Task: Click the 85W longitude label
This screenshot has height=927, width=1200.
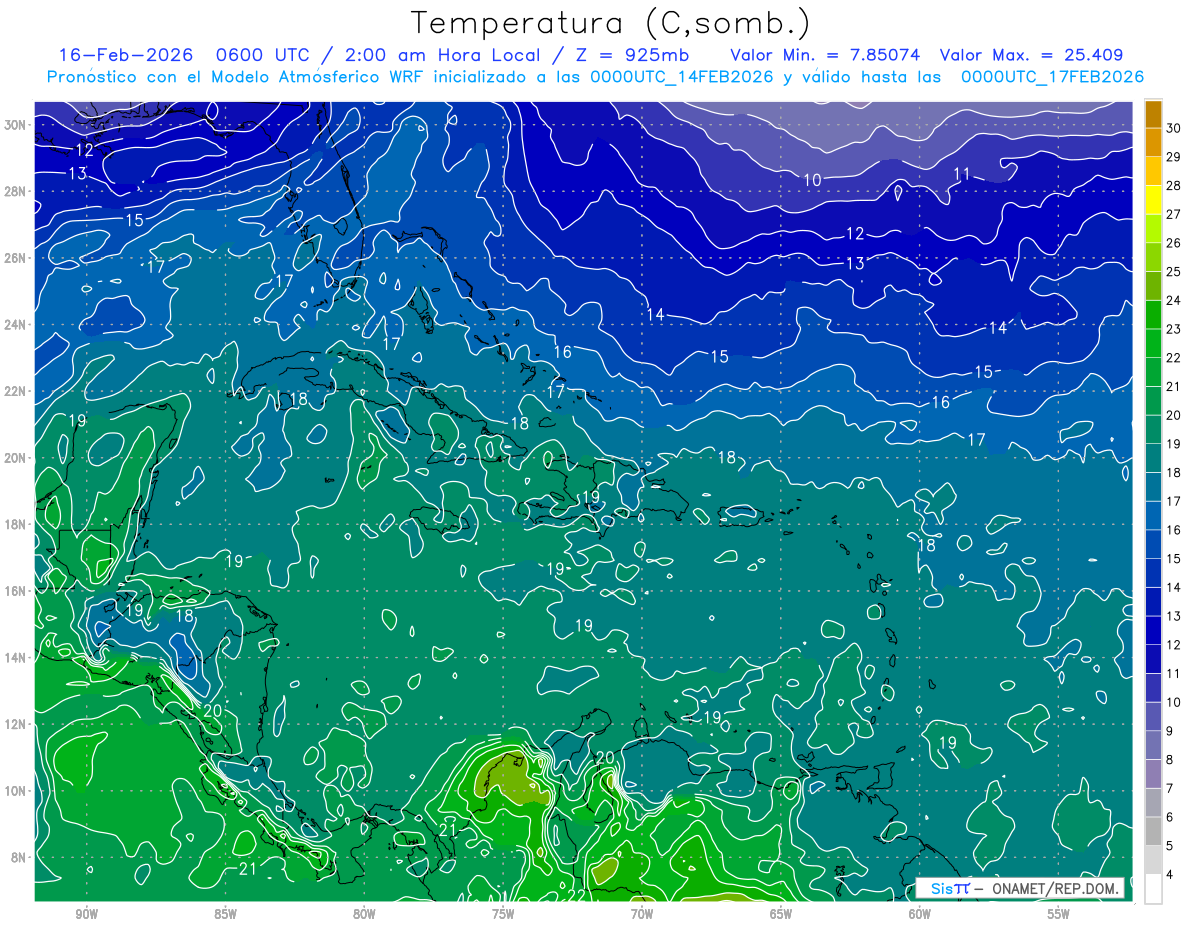Action: coord(225,914)
